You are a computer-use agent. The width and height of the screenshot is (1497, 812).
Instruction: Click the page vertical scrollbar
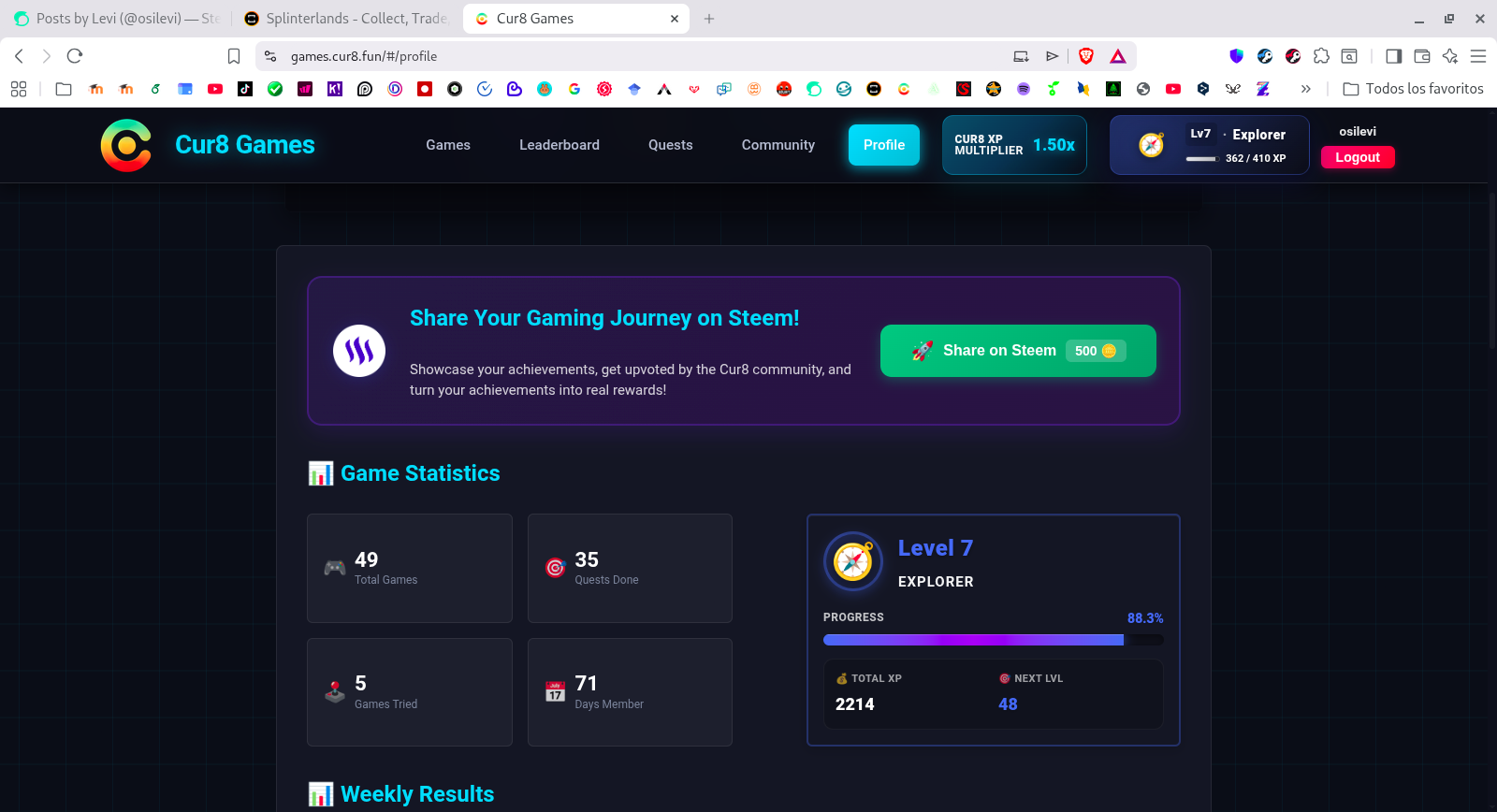pyautogui.click(x=1491, y=271)
